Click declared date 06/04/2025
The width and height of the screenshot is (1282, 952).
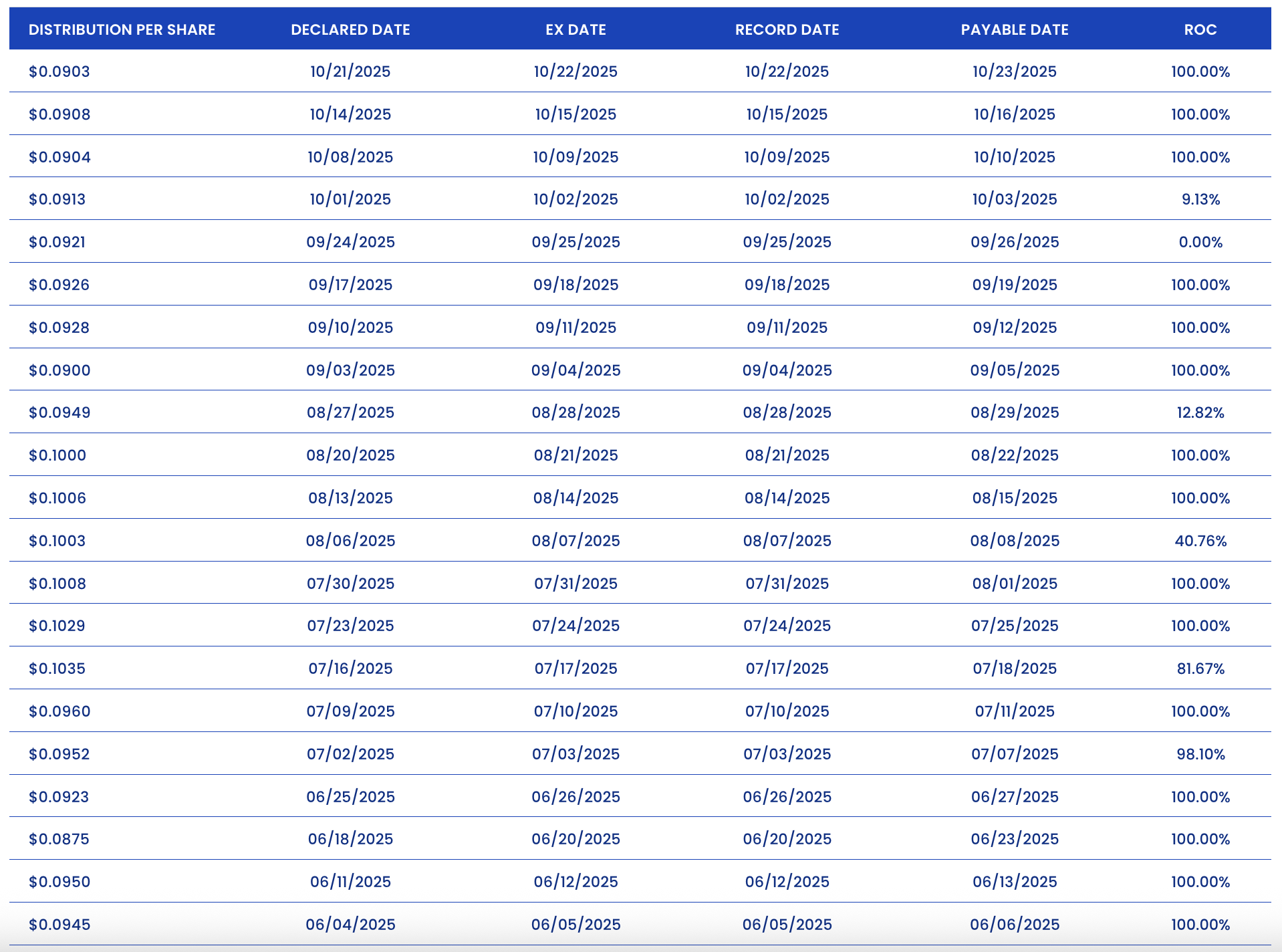(350, 925)
